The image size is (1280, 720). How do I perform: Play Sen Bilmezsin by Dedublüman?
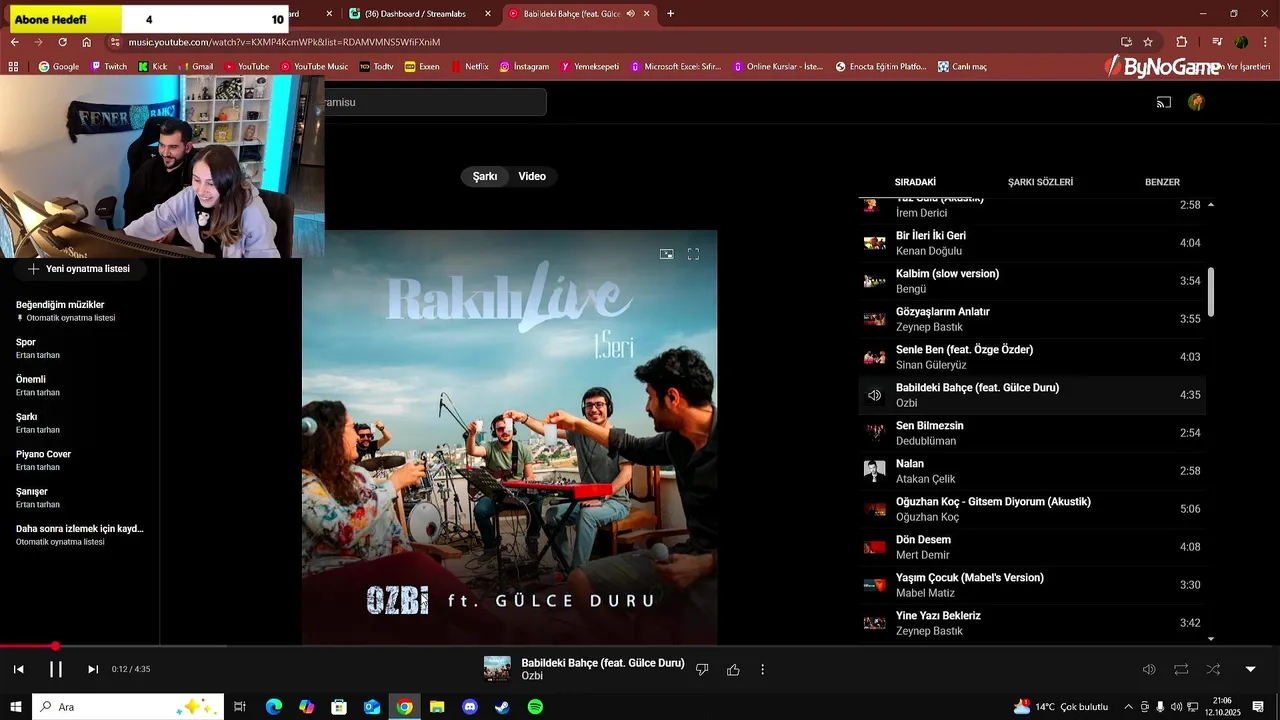click(x=1032, y=433)
